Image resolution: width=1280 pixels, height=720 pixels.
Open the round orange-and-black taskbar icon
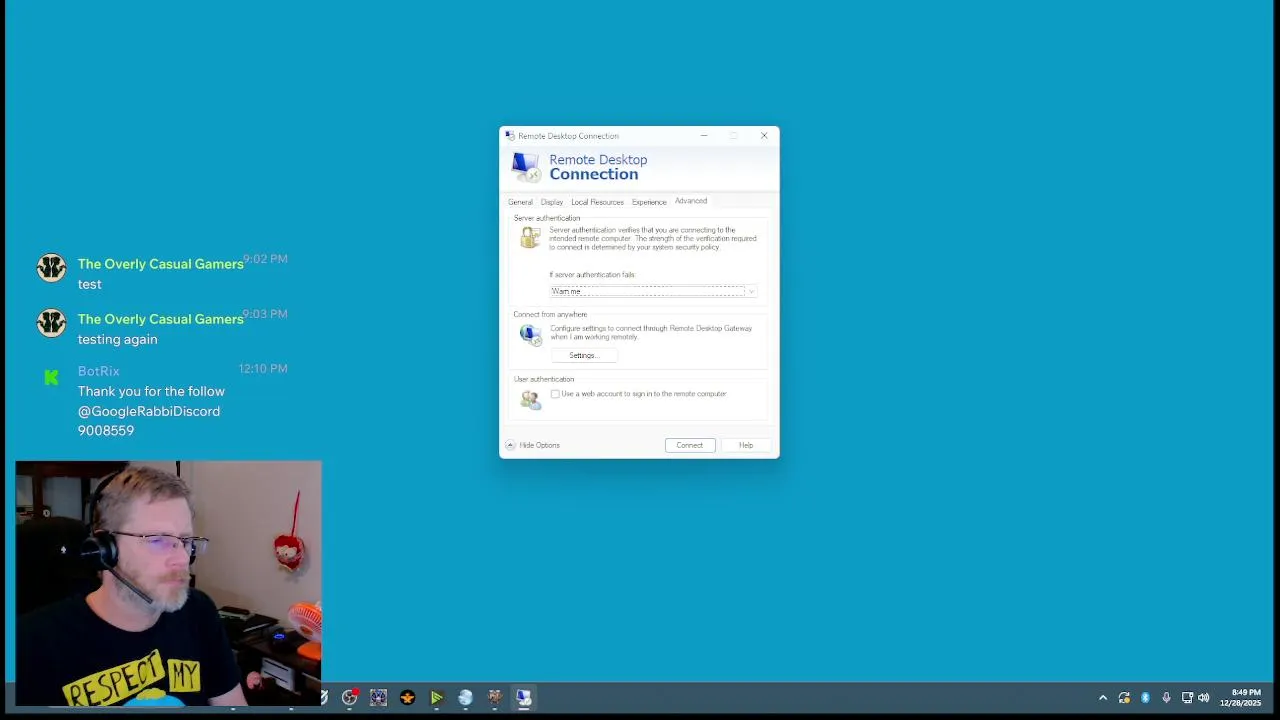click(x=407, y=697)
